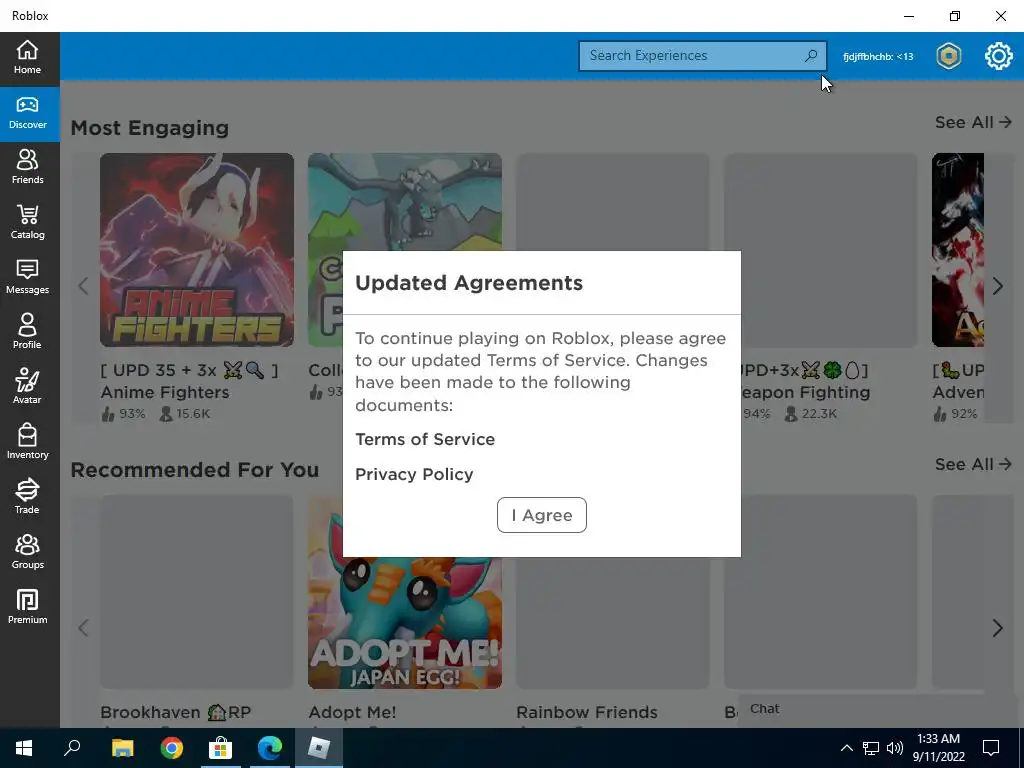Click the Recommended For You heading
The width and height of the screenshot is (1024, 768).
point(195,470)
